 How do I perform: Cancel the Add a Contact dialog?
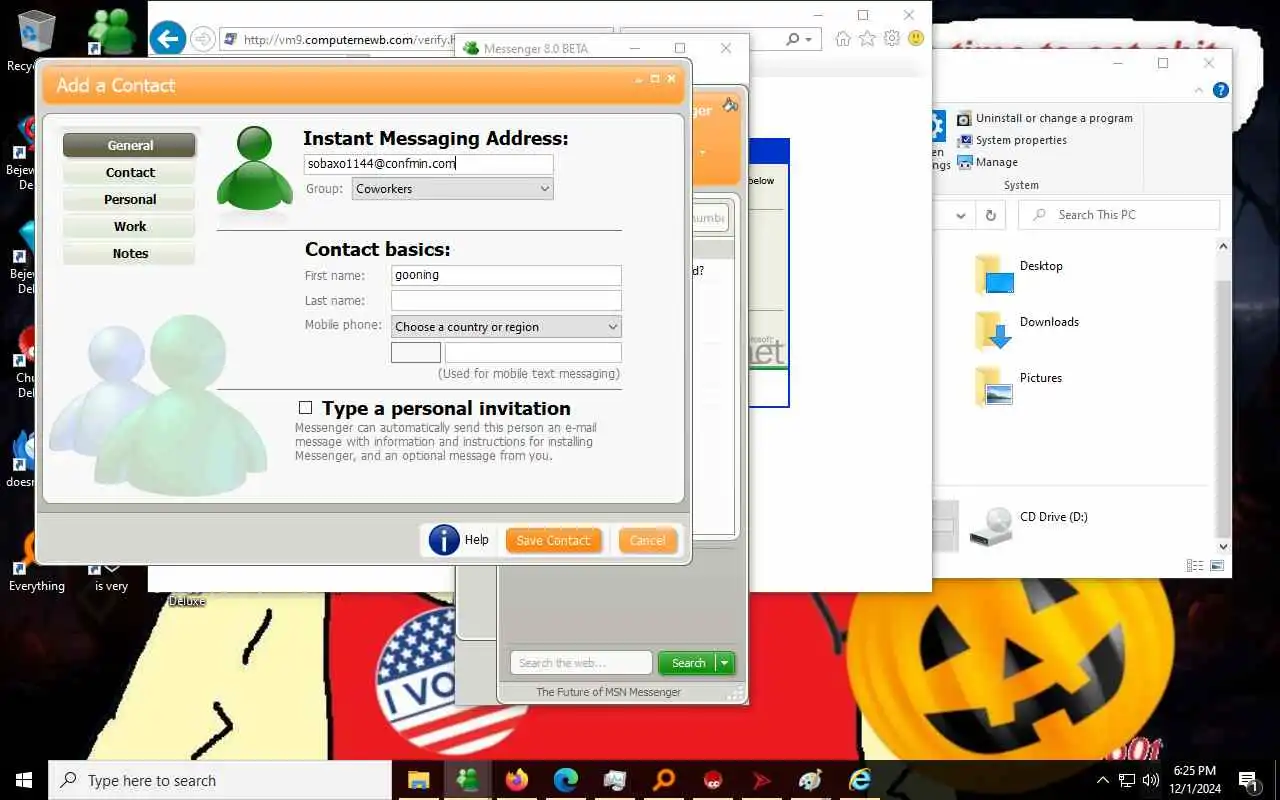[x=647, y=540]
